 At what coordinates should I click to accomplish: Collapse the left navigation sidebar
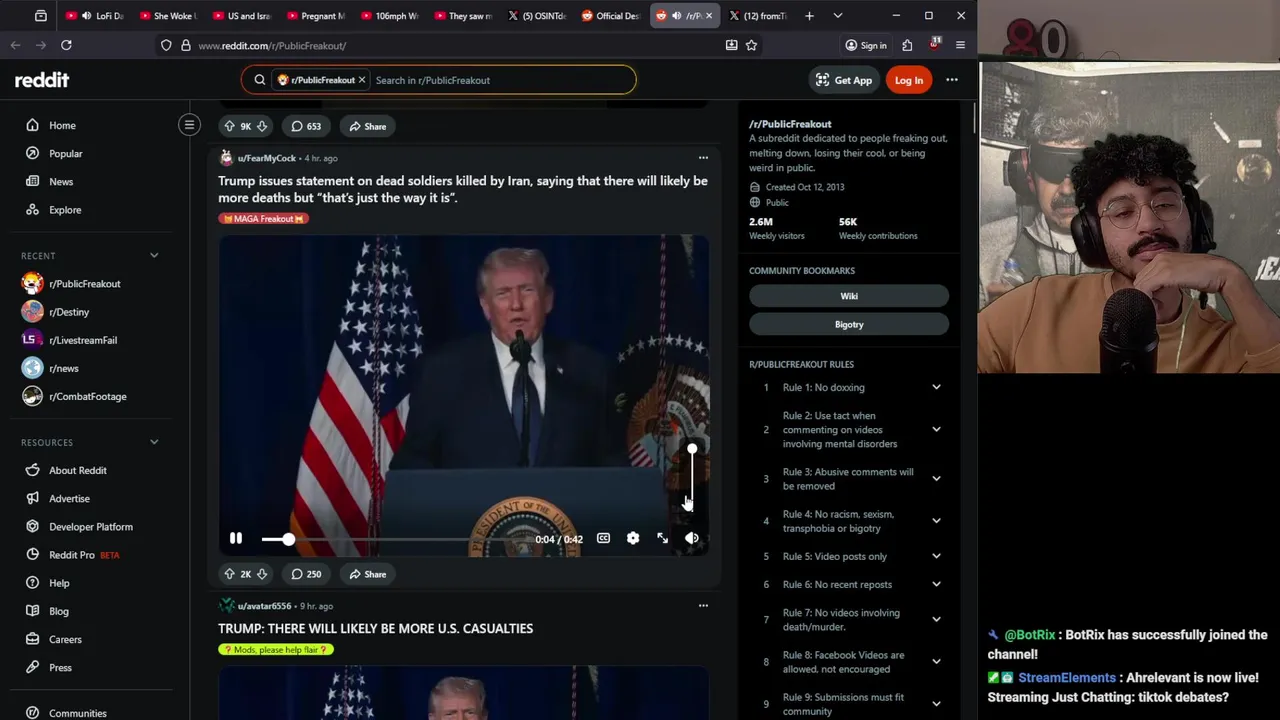pyautogui.click(x=189, y=124)
